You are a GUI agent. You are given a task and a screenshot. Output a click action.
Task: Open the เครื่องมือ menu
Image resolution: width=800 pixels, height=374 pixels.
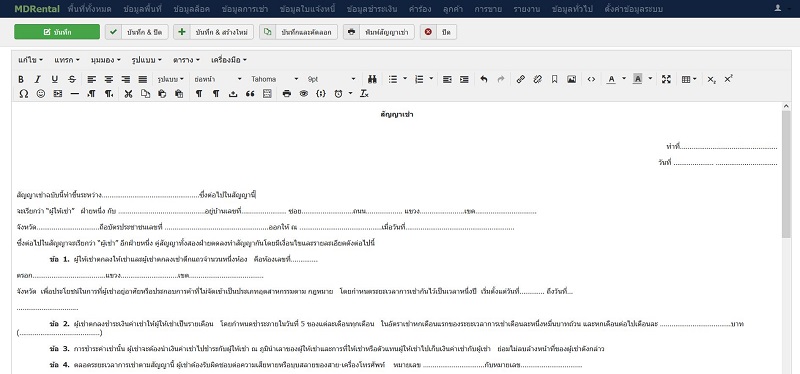[229, 60]
